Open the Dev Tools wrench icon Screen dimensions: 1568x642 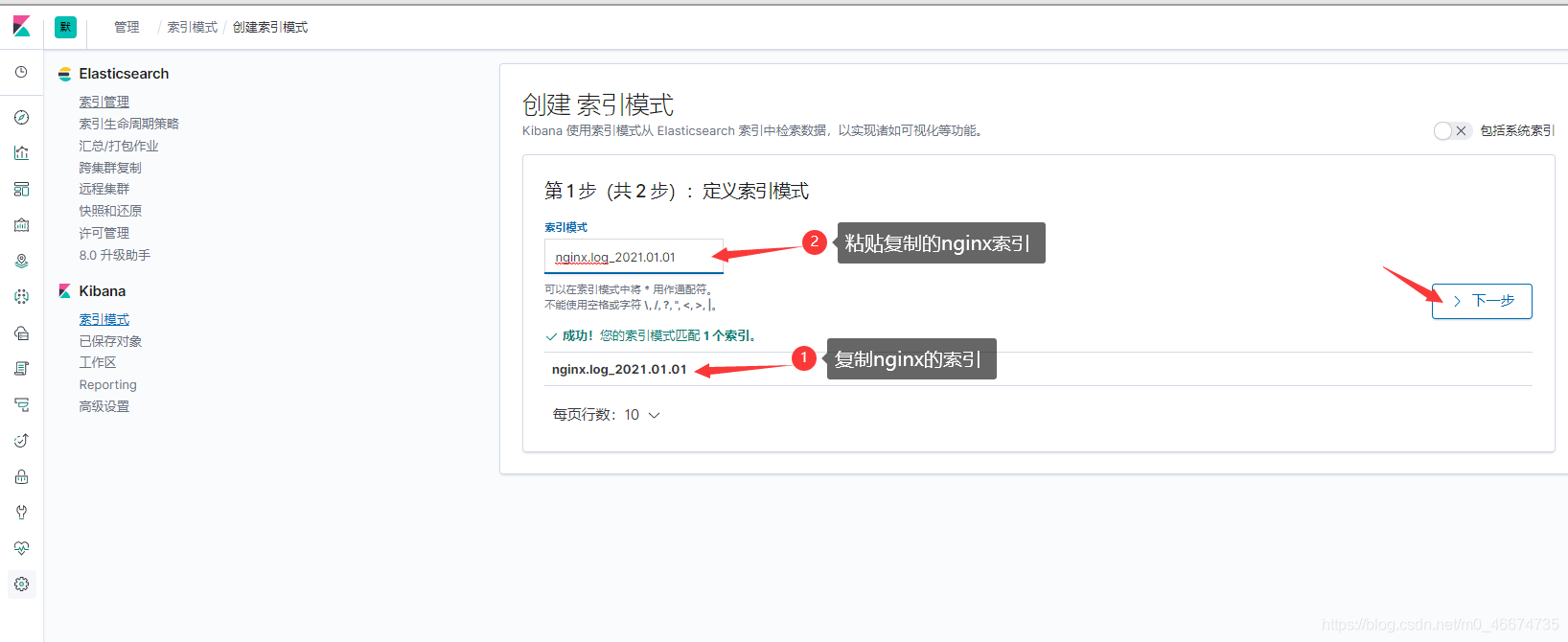(21, 513)
